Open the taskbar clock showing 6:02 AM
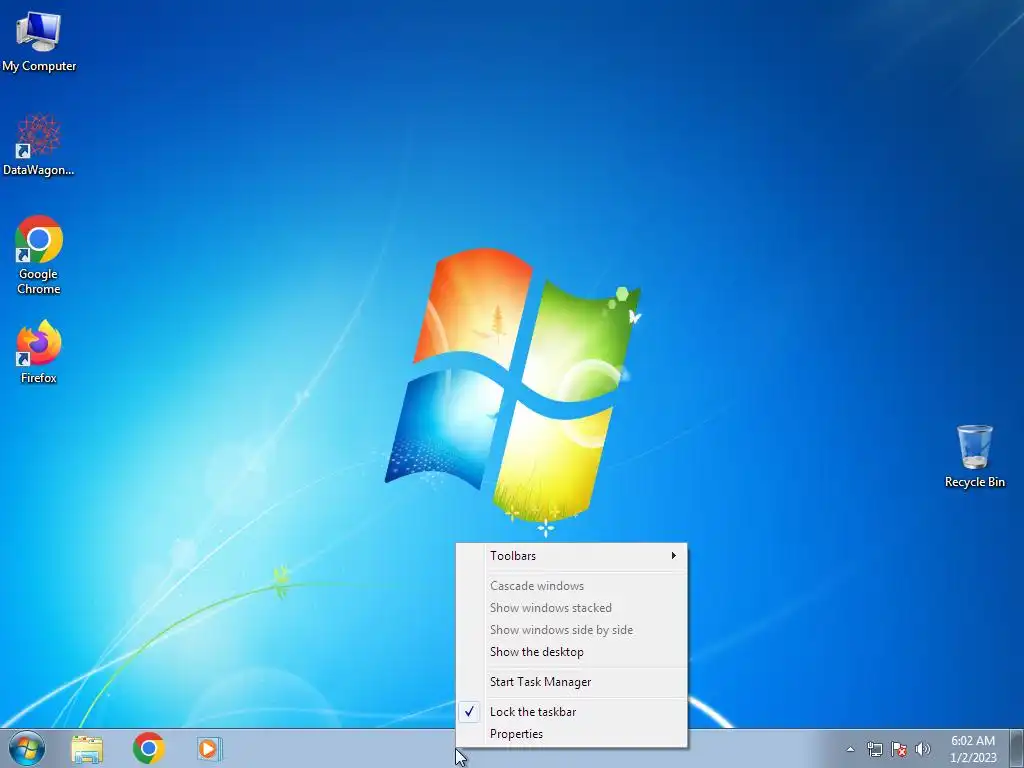1024x768 pixels. [973, 749]
